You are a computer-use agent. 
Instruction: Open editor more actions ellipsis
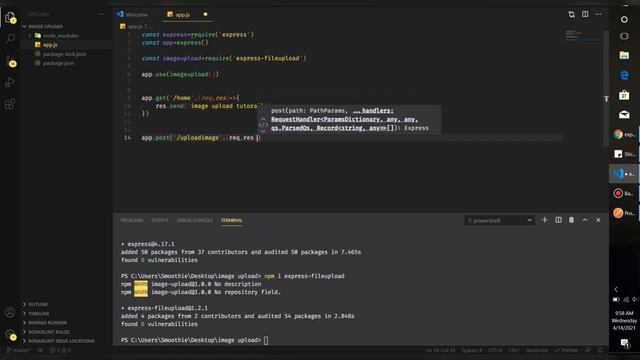(598, 14)
